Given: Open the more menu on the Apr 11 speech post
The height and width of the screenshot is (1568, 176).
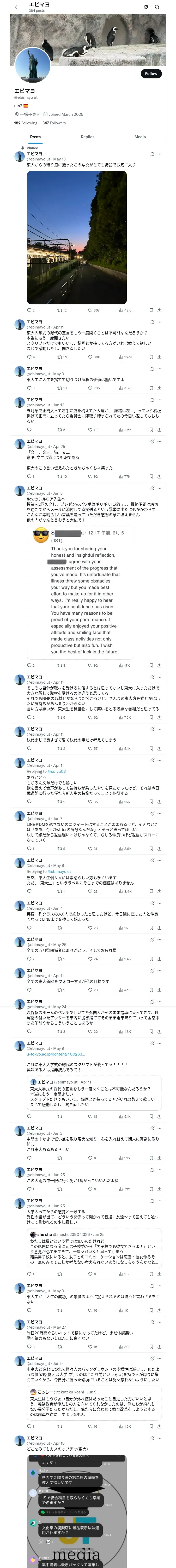Looking at the screenshot, I should pyautogui.click(x=160, y=322).
